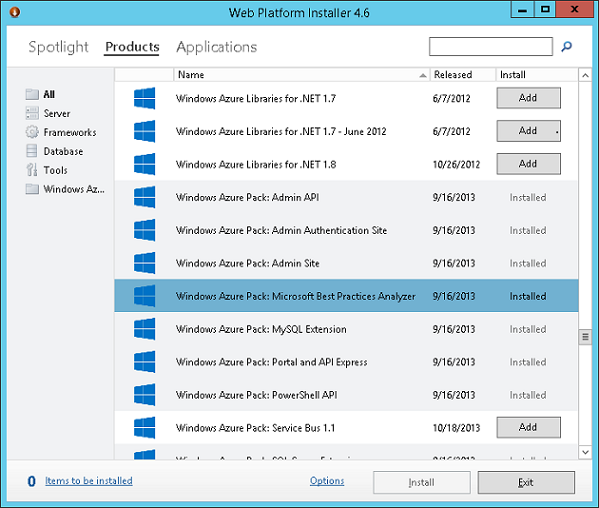599x508 pixels.
Task: Click the Web Platform Installer title bar icon
Action: [15, 12]
